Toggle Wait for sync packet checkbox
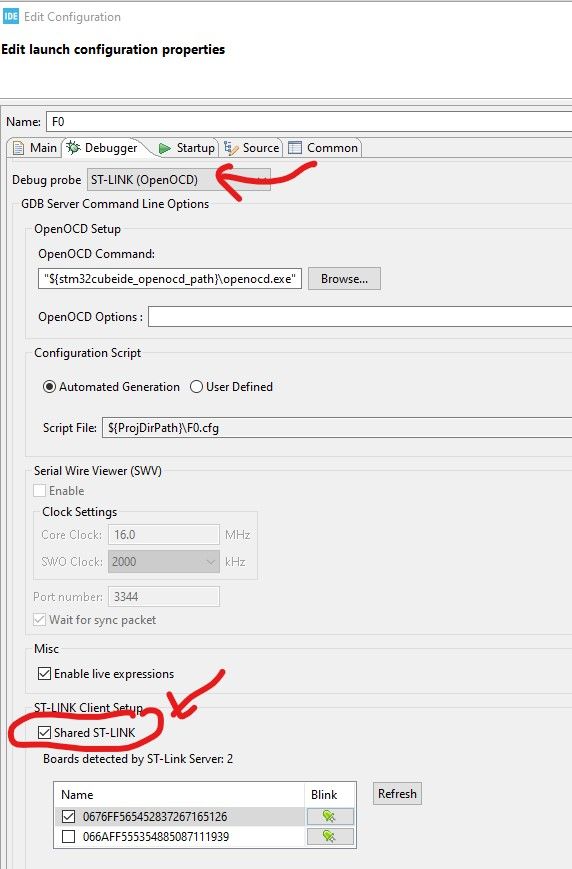The image size is (572, 869). (39, 620)
